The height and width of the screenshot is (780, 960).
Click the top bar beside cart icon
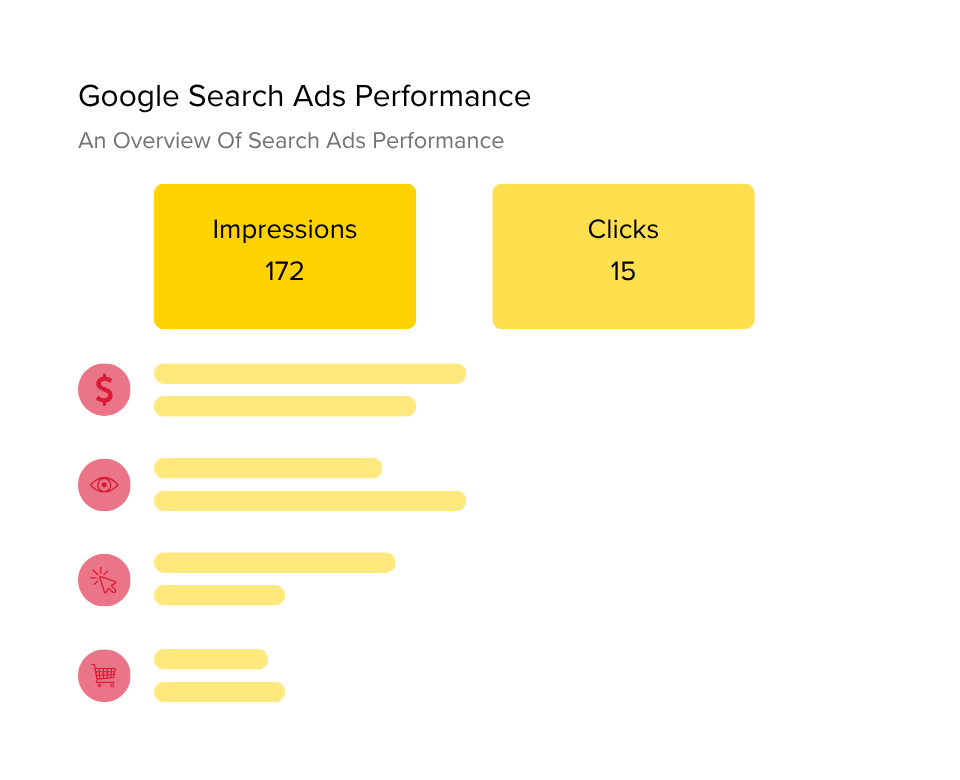point(211,659)
